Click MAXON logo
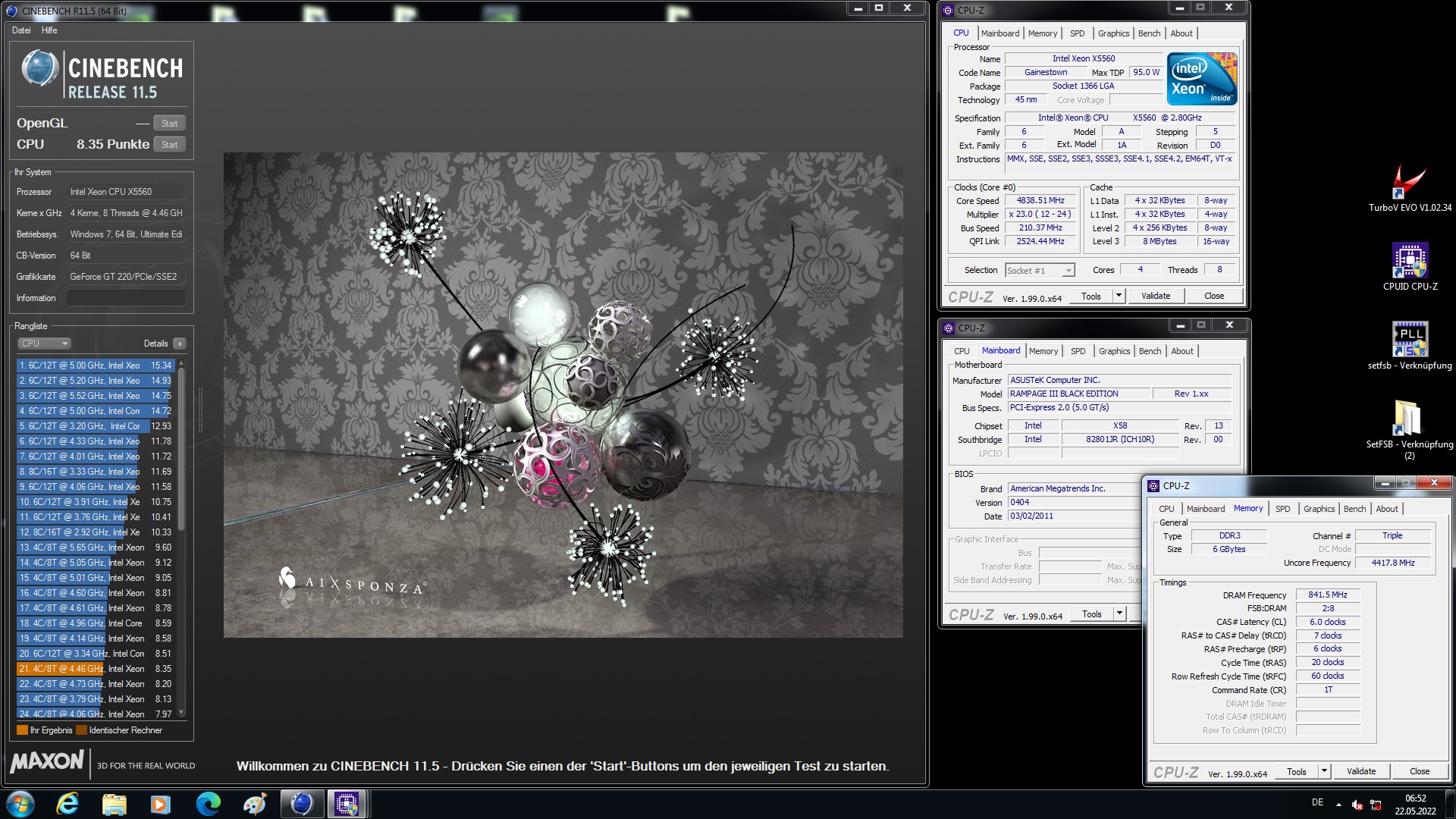The image size is (1456, 819). click(47, 761)
